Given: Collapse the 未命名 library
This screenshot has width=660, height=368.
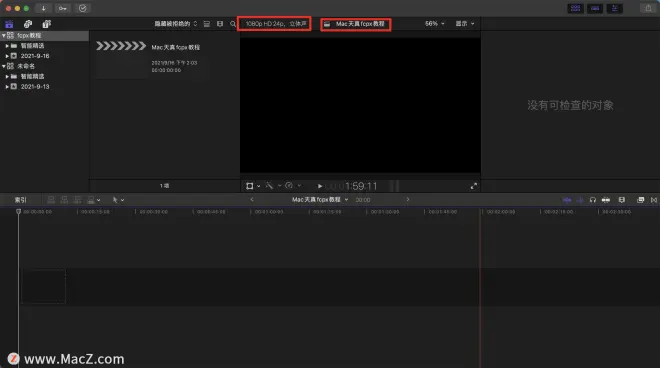Looking at the screenshot, I should pyautogui.click(x=3, y=66).
